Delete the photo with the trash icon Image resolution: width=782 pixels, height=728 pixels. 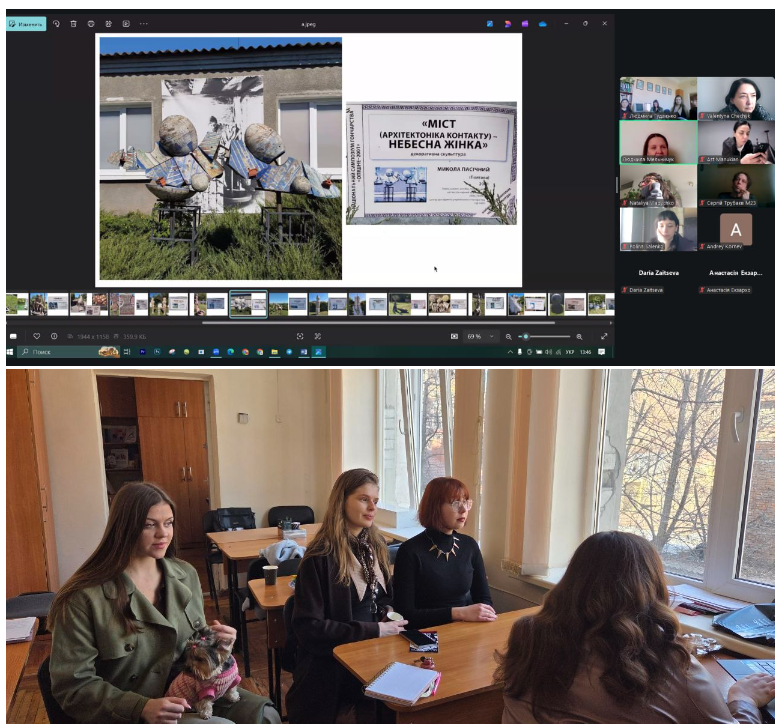[x=74, y=23]
